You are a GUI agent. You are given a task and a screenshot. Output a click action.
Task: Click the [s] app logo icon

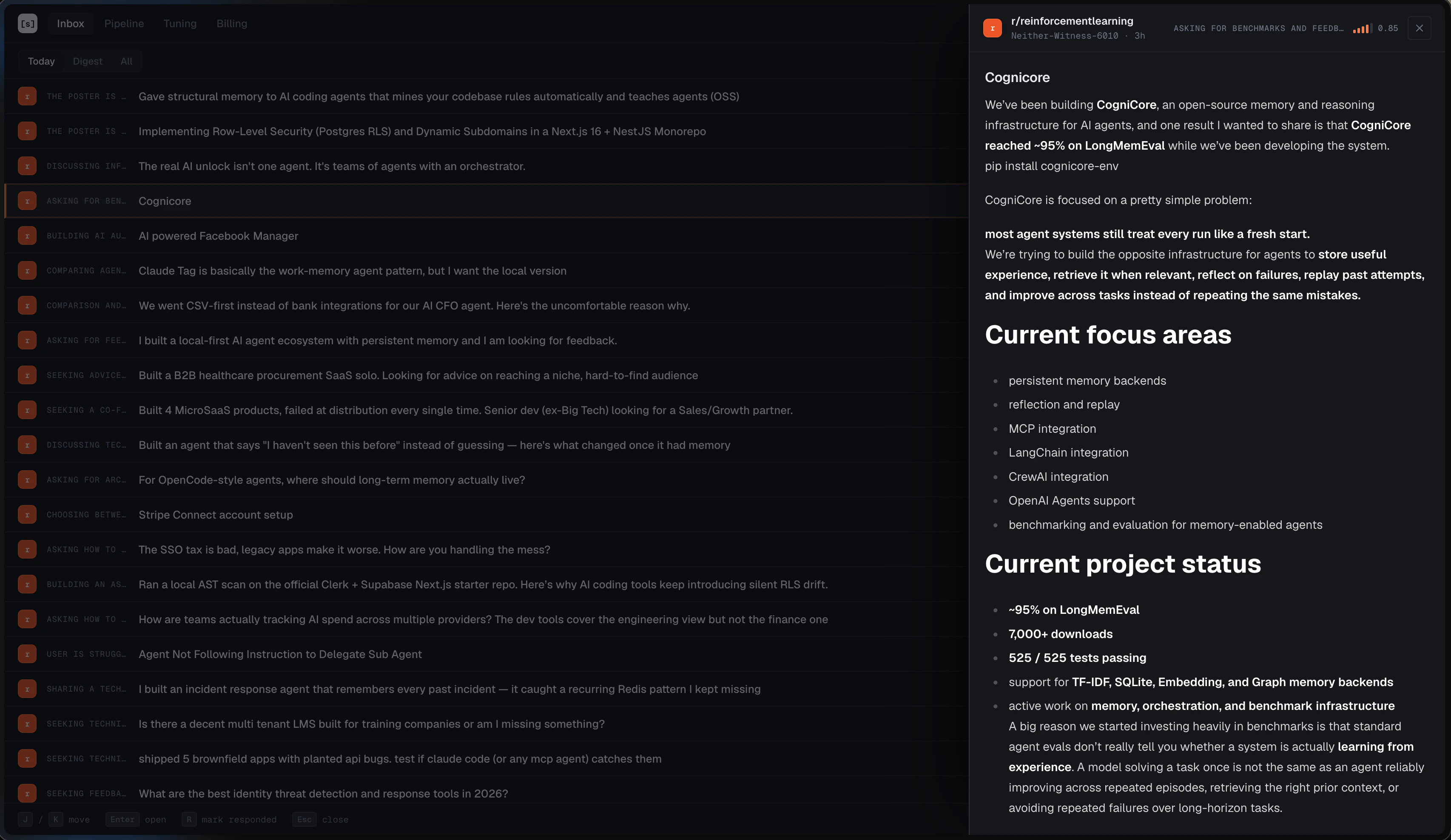[x=27, y=24]
